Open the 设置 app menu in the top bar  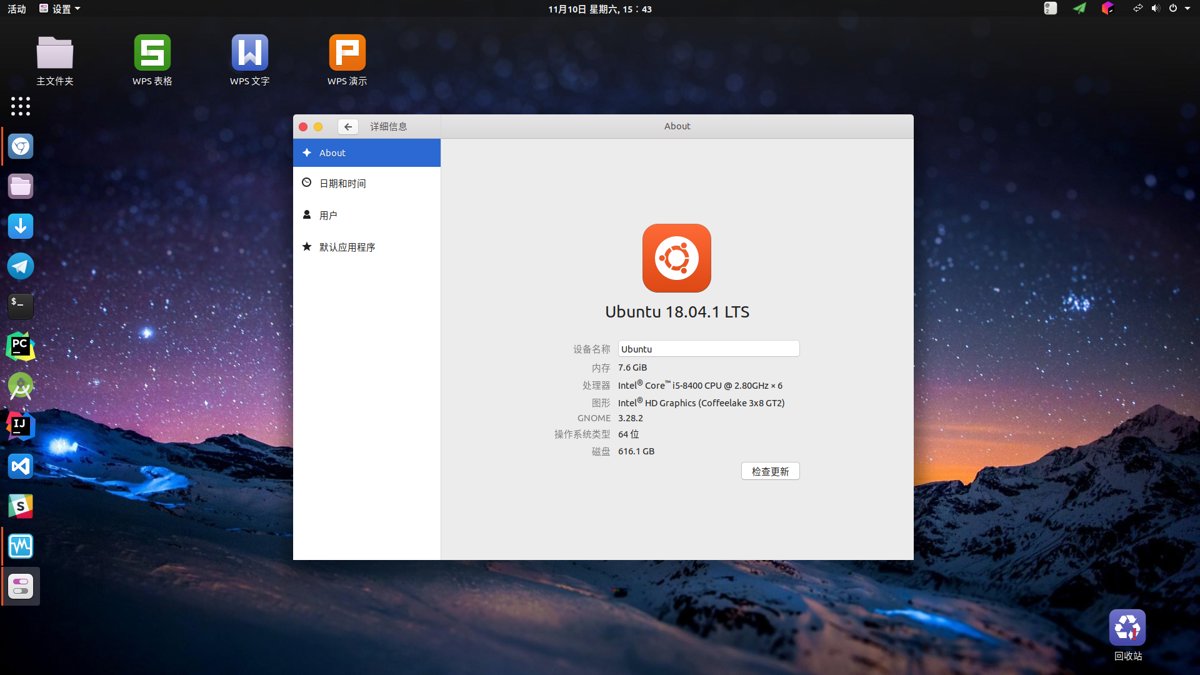point(60,9)
